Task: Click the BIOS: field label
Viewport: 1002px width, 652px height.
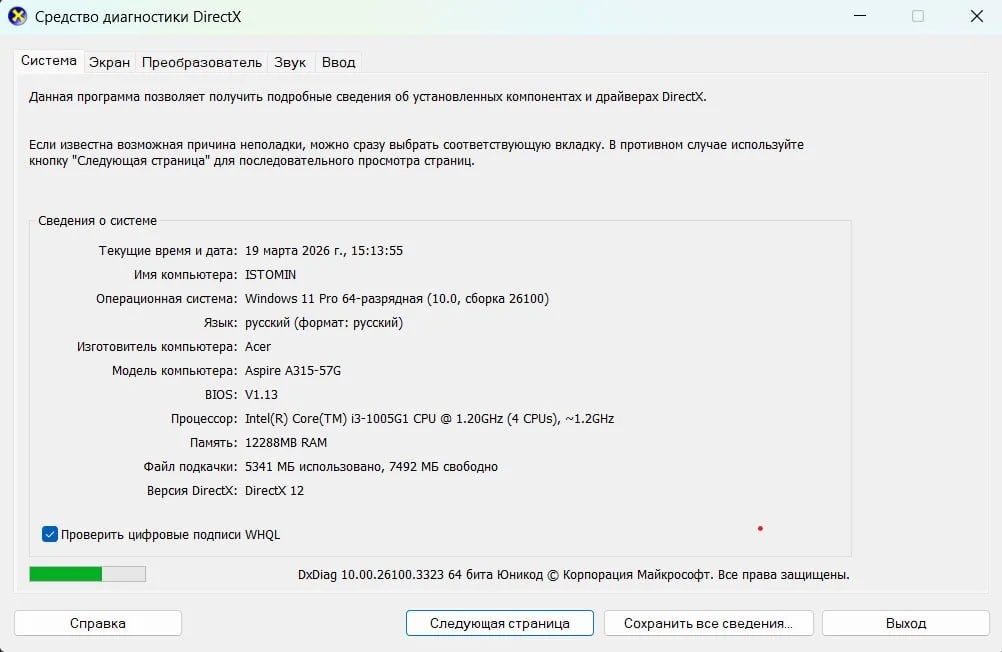Action: 221,394
